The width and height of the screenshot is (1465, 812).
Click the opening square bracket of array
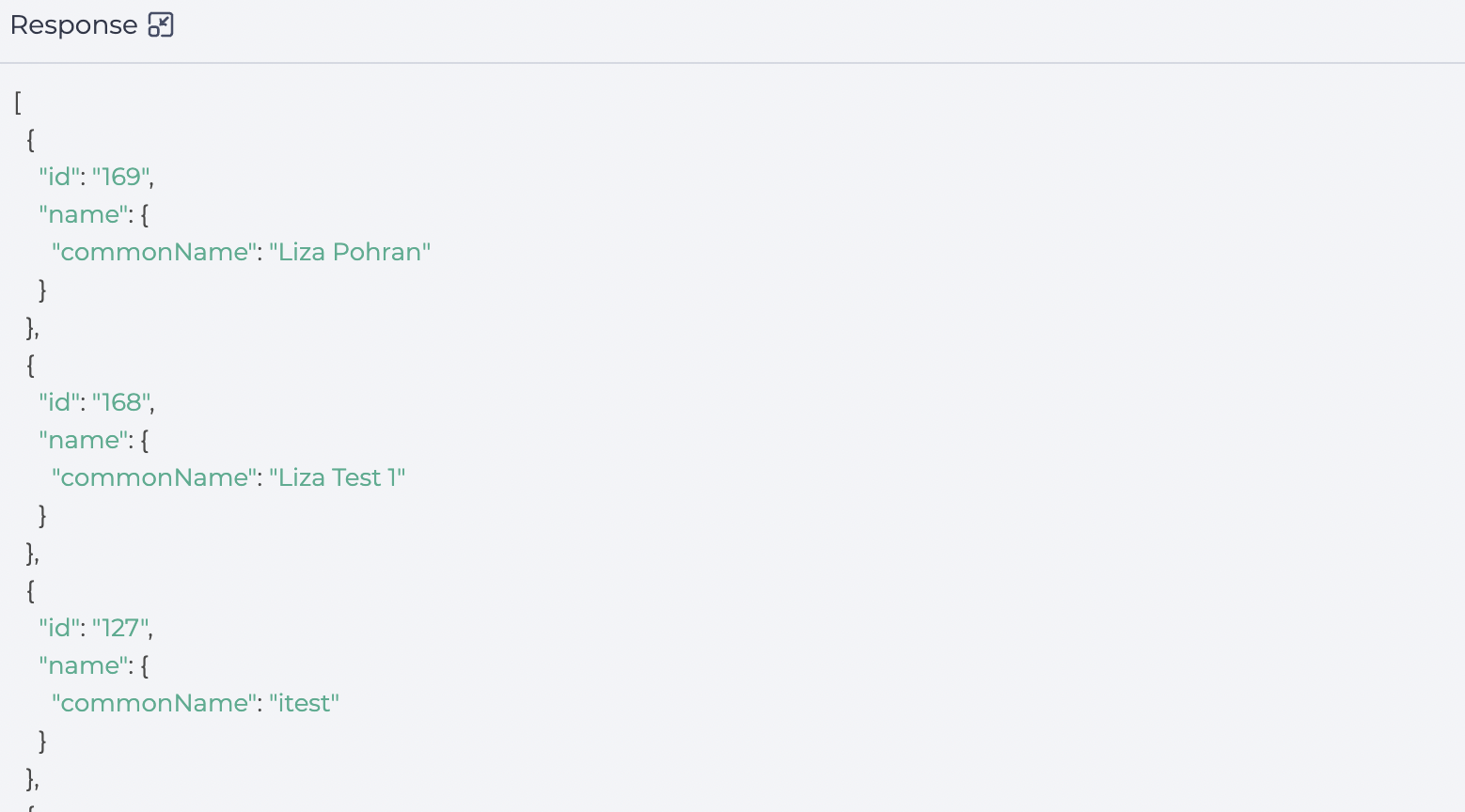click(18, 101)
